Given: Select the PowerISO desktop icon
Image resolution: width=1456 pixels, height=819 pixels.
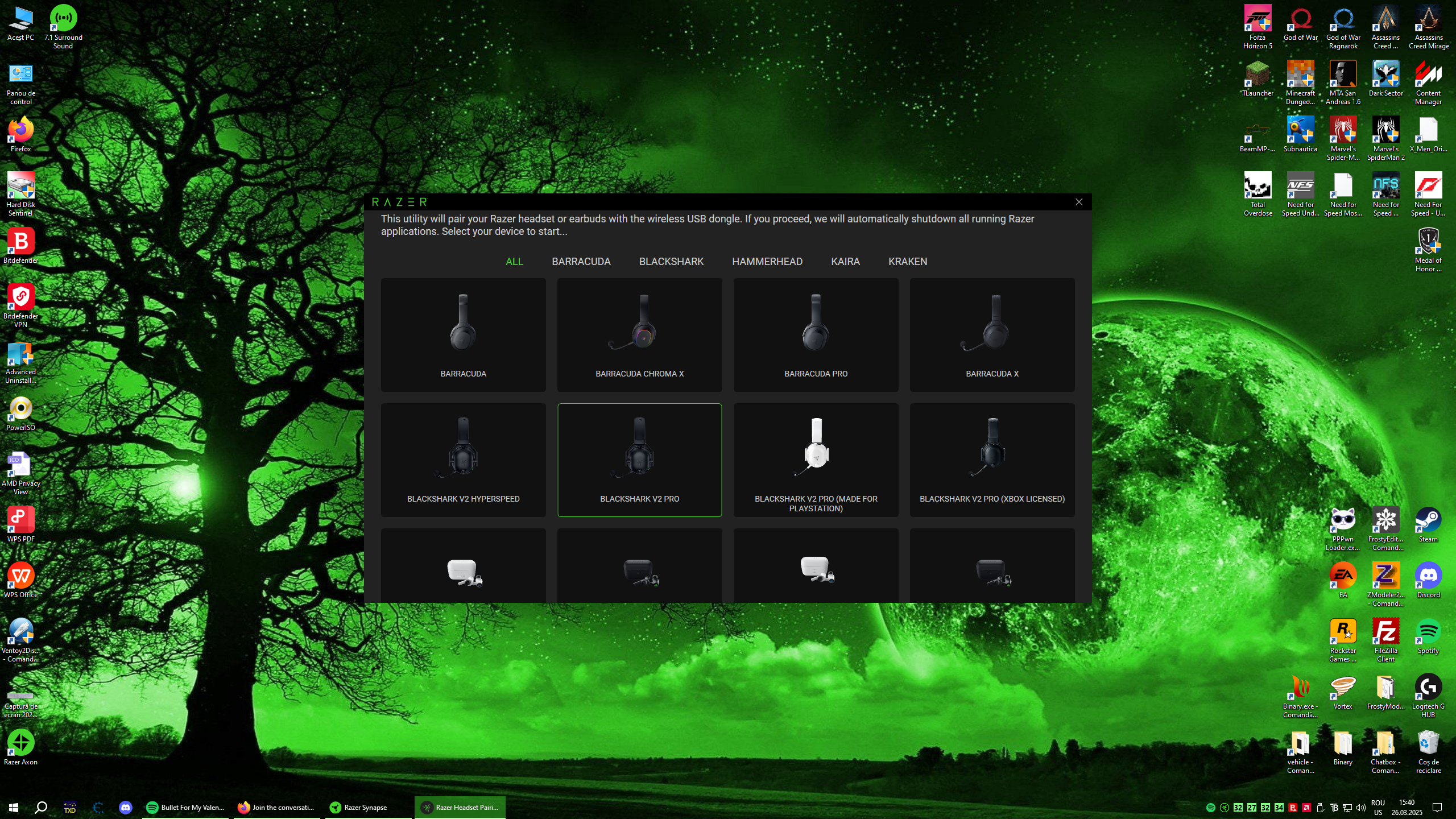Looking at the screenshot, I should pyautogui.click(x=20, y=413).
